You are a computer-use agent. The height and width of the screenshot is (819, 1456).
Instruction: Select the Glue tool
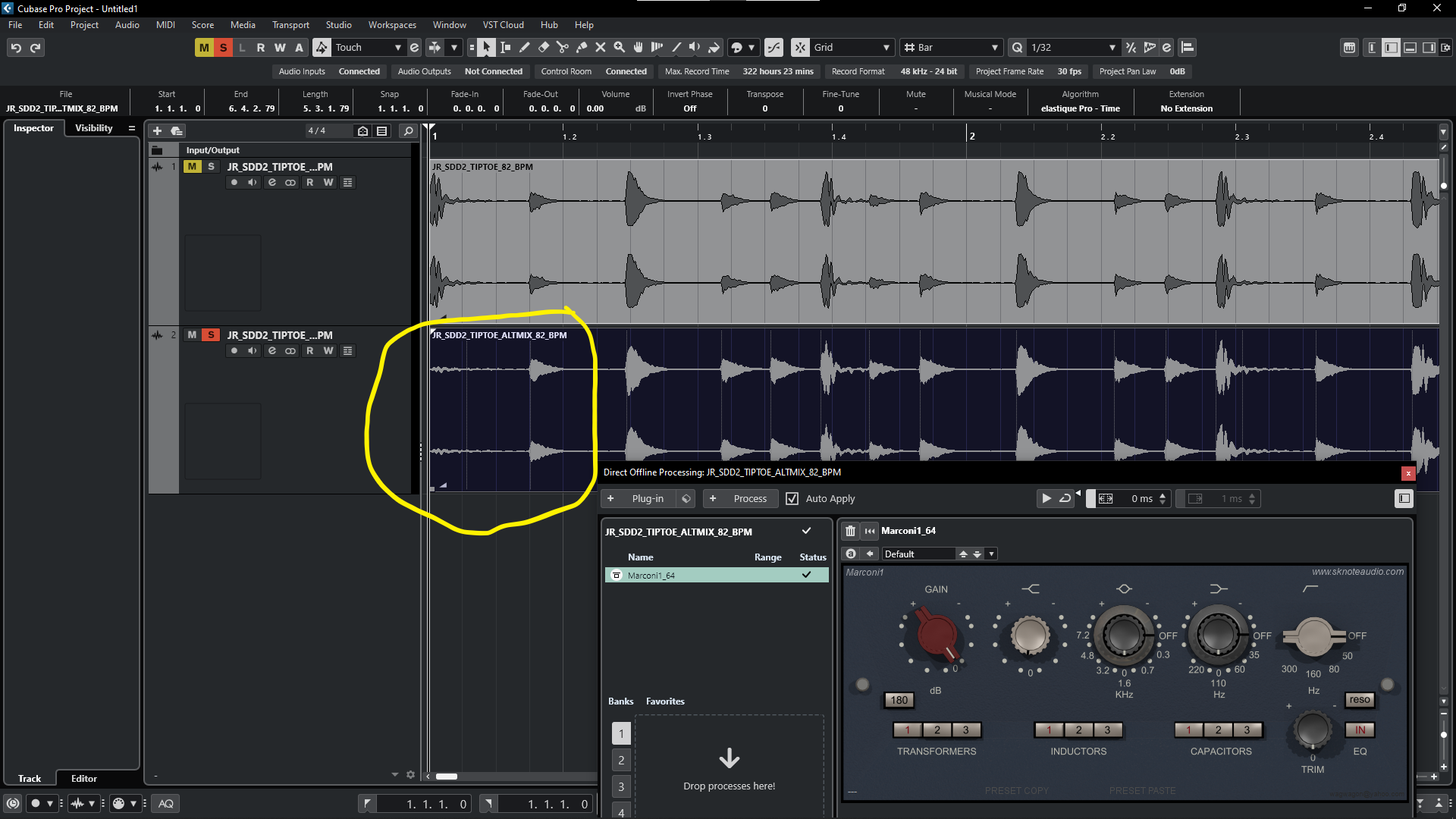point(582,48)
